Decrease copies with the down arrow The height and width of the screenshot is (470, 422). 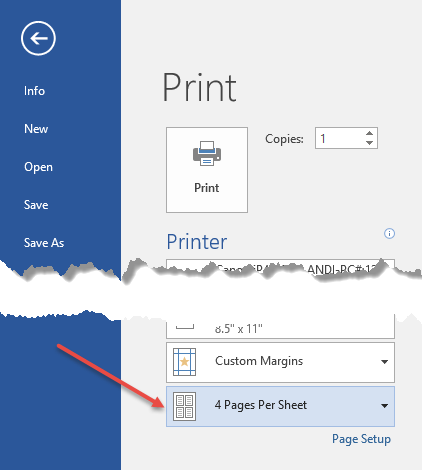369,143
